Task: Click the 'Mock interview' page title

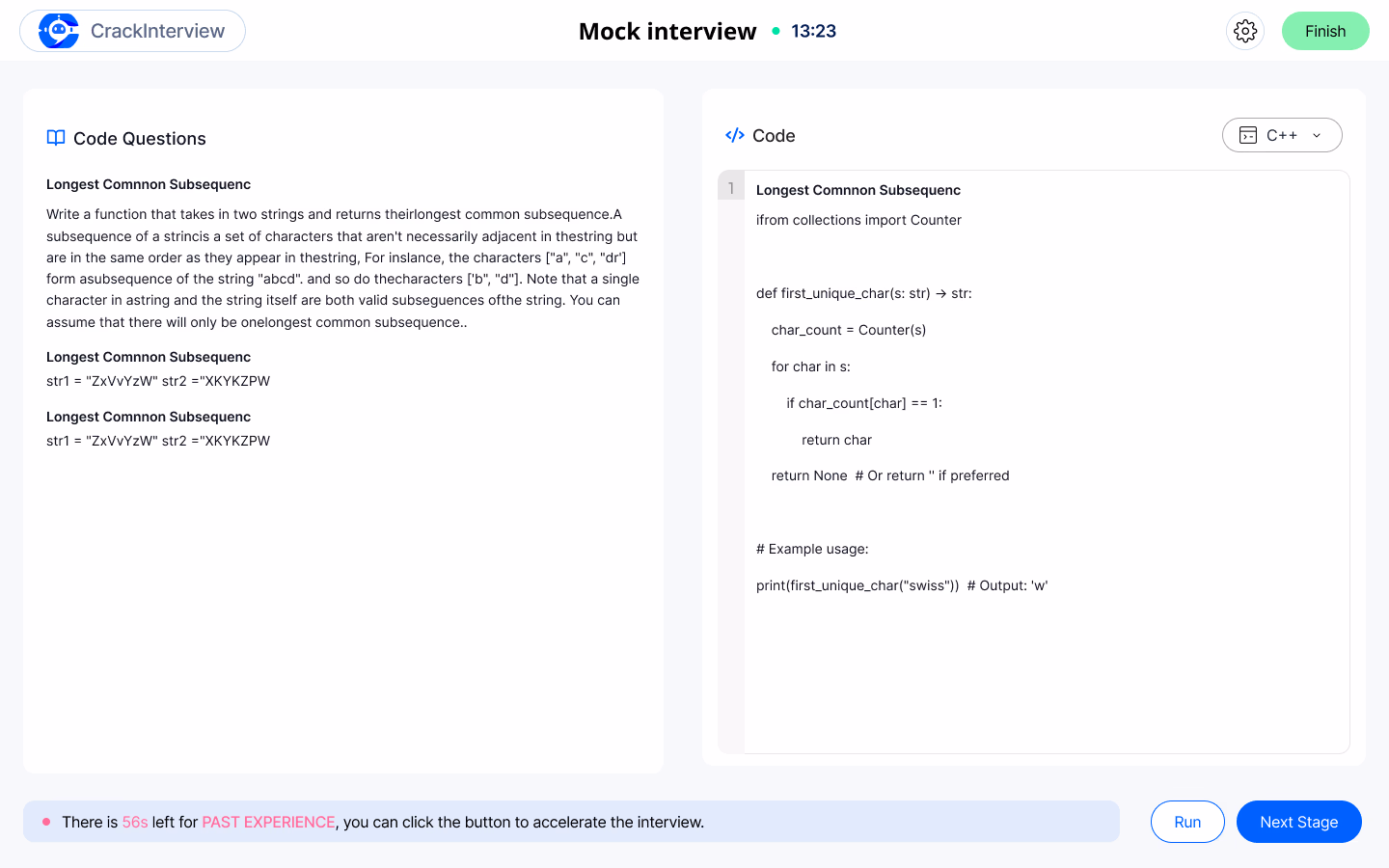Action: [x=667, y=31]
